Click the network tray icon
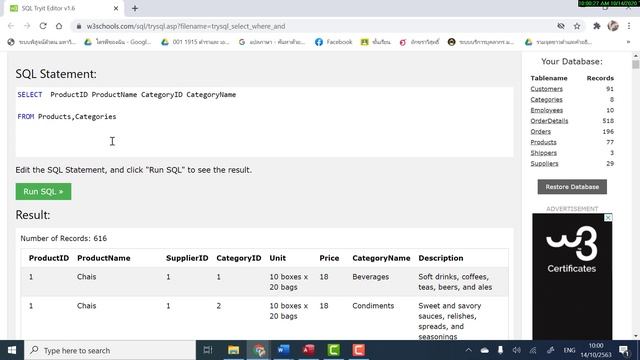Image resolution: width=640 pixels, height=360 pixels. pyautogui.click(x=533, y=350)
